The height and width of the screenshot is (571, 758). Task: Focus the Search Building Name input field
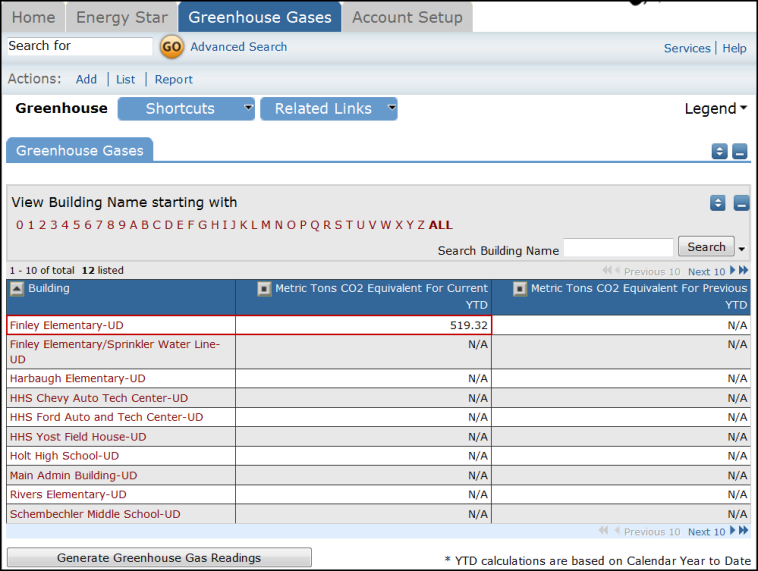[x=618, y=248]
